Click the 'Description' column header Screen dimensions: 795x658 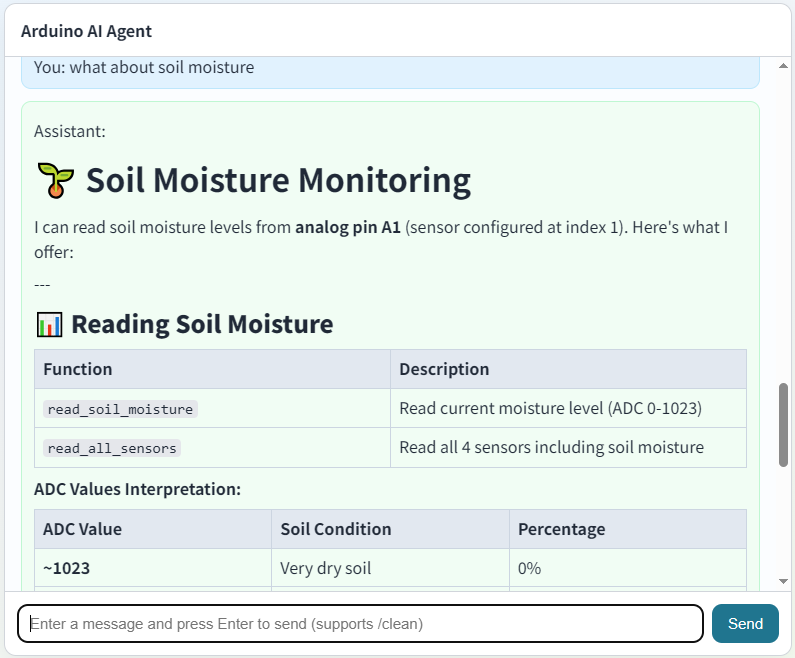pyautogui.click(x=568, y=369)
